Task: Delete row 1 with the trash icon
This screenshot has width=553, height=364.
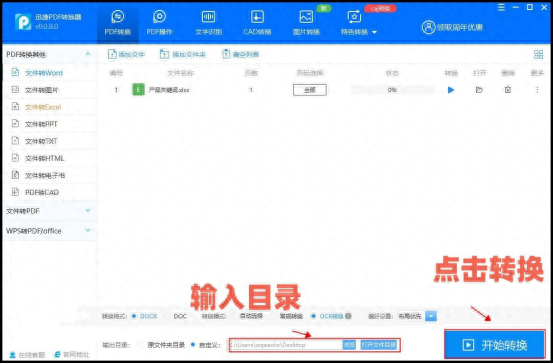Action: tap(508, 90)
